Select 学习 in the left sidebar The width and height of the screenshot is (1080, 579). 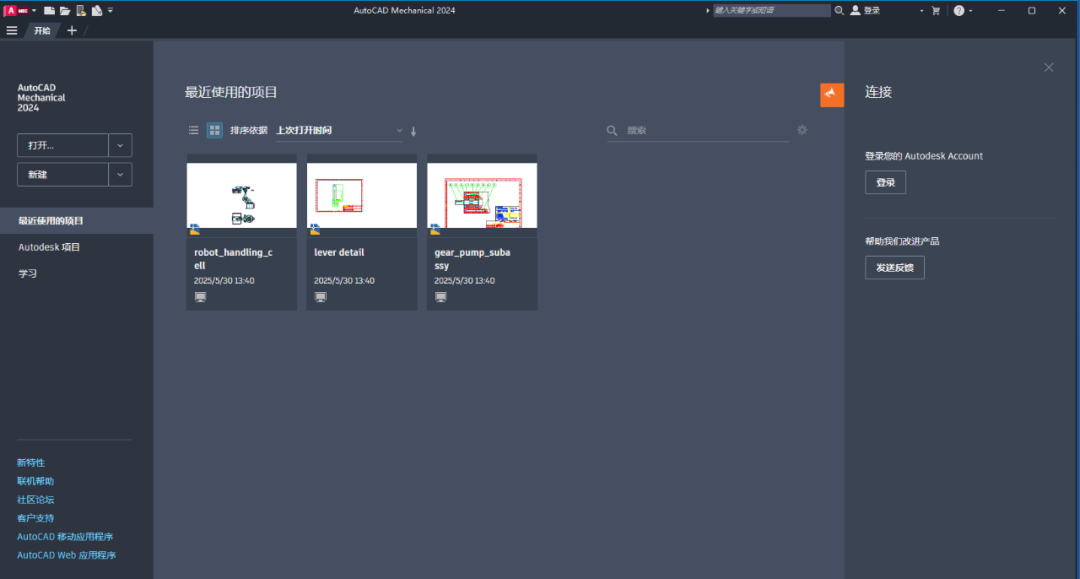(x=28, y=273)
